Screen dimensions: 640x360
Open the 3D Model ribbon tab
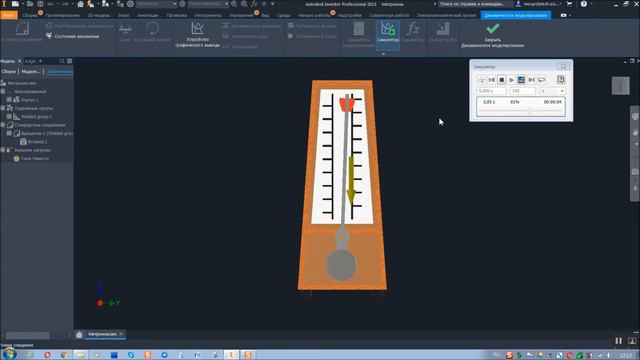pos(99,15)
